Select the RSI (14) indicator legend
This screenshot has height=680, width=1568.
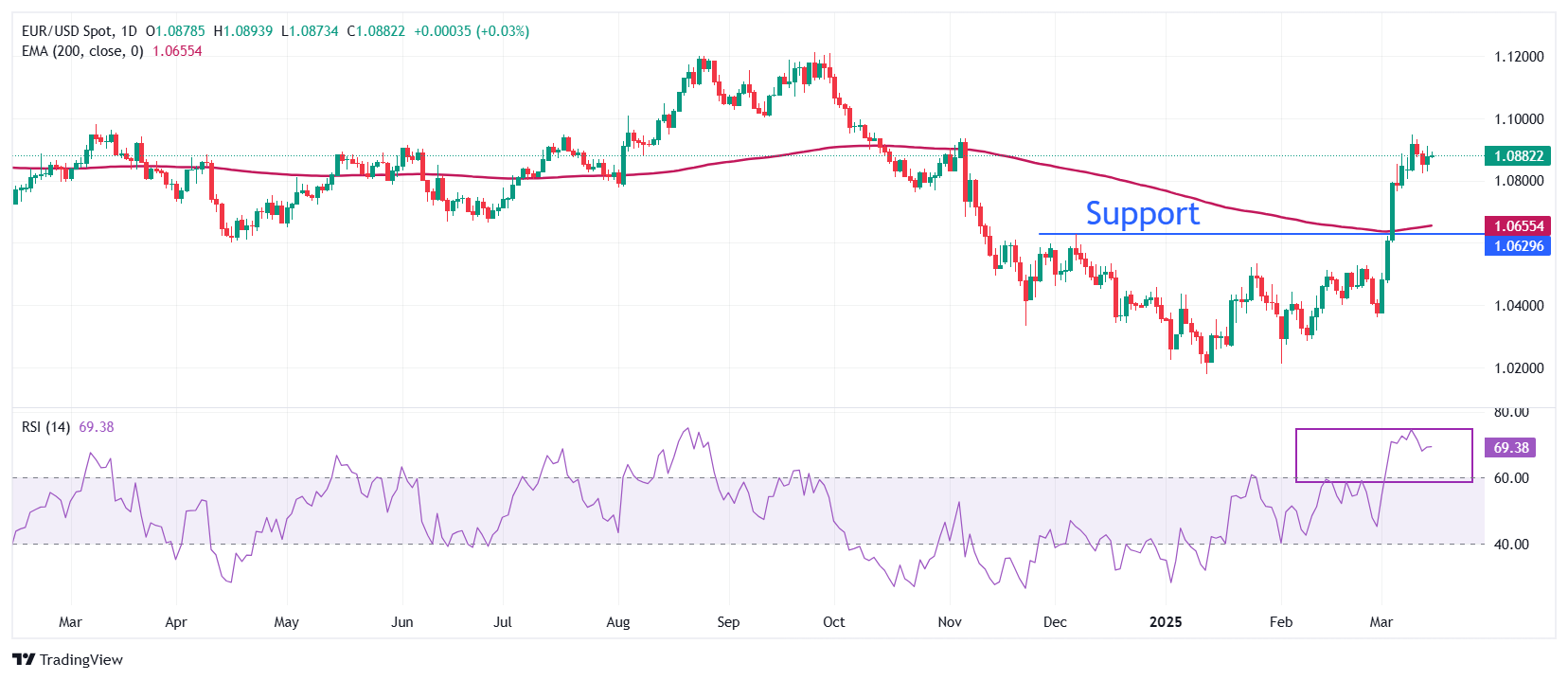pos(45,427)
